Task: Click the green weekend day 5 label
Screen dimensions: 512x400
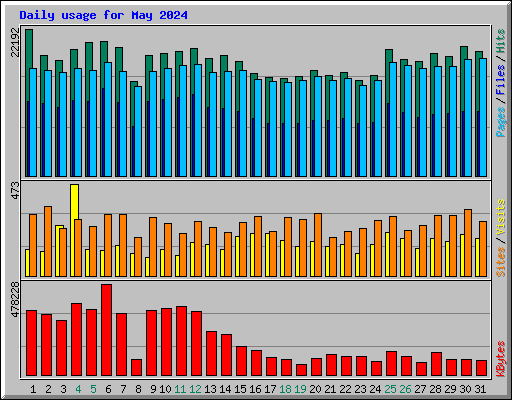Action: click(x=93, y=389)
